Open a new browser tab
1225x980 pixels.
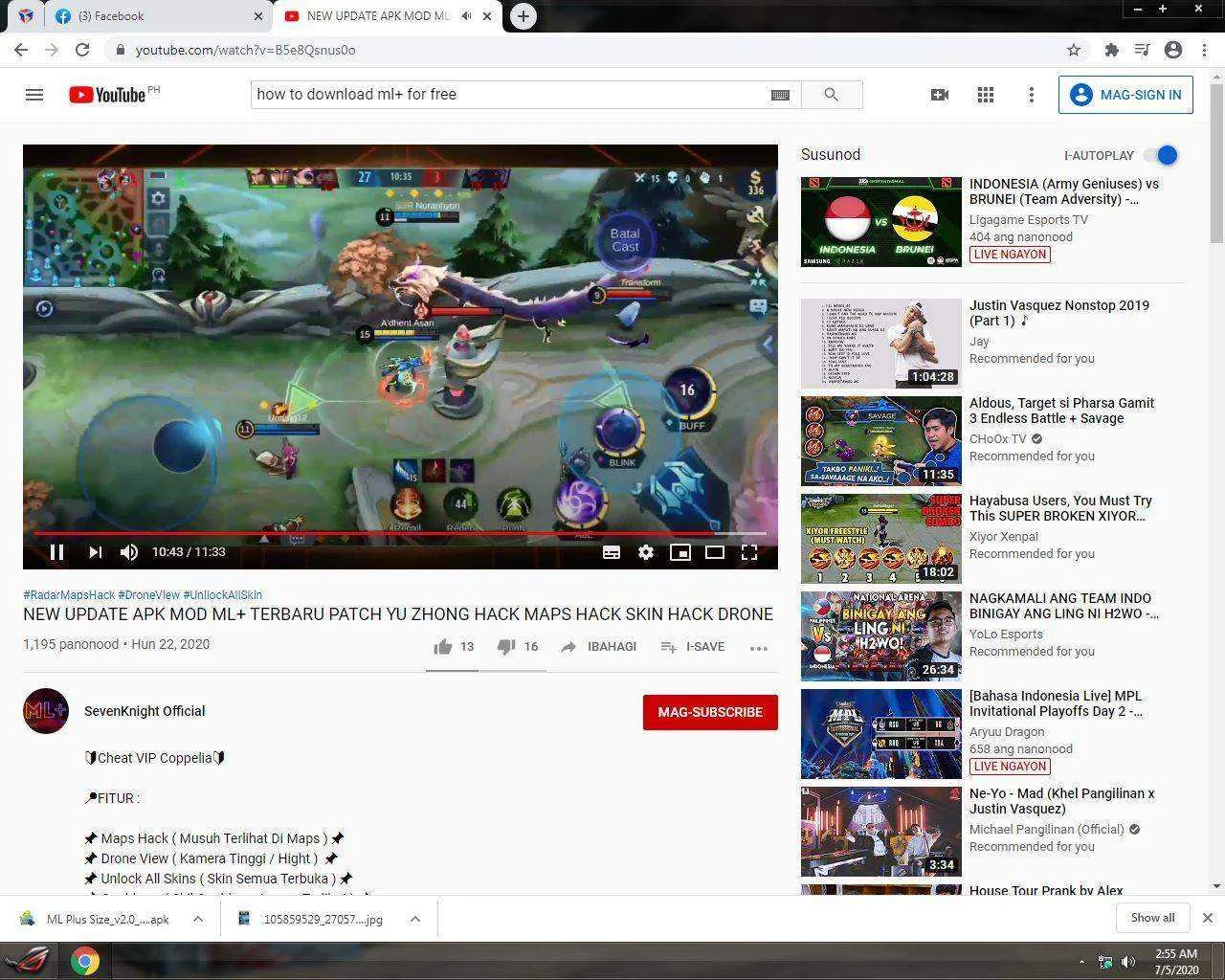523,16
